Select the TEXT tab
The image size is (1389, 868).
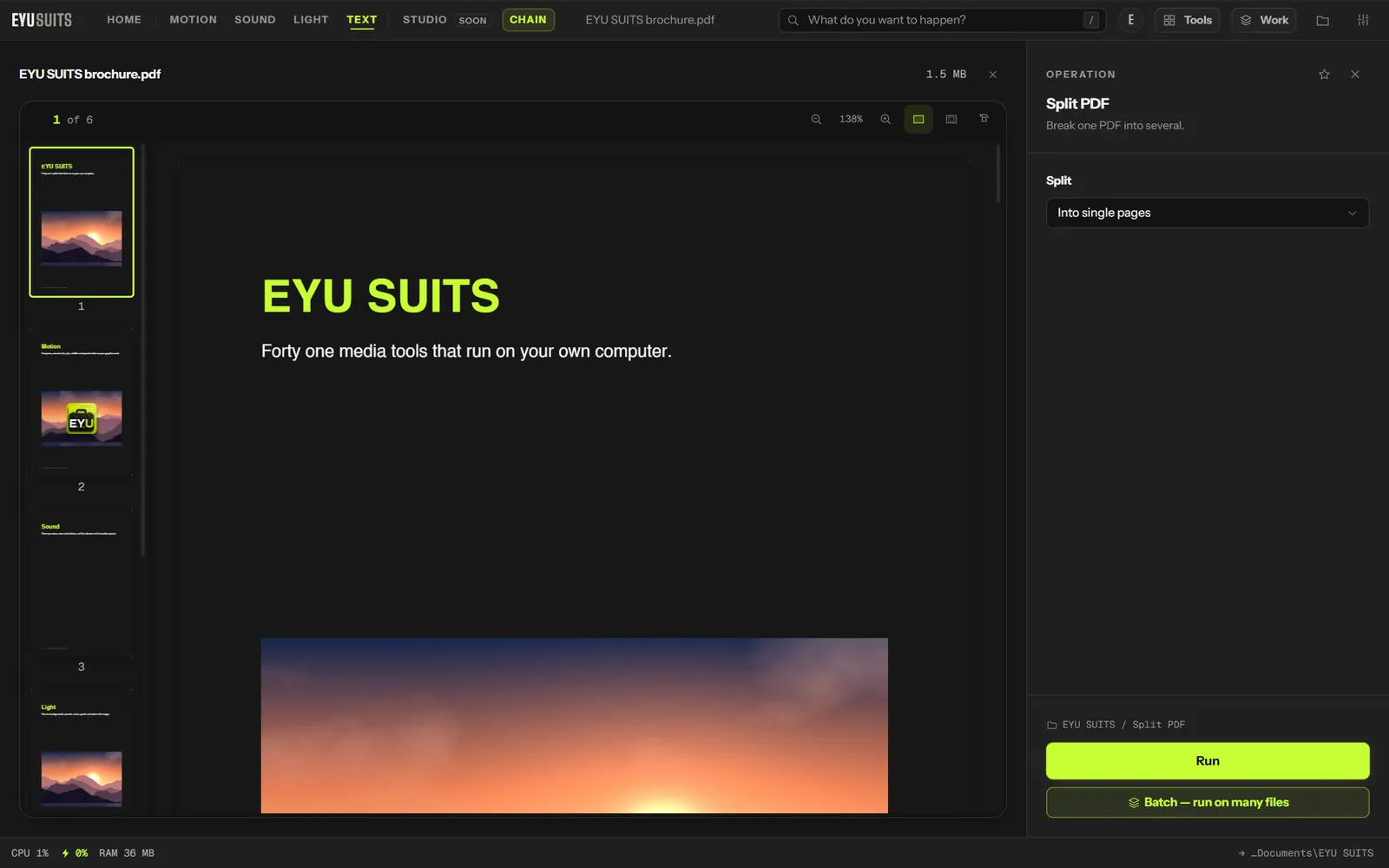click(362, 20)
